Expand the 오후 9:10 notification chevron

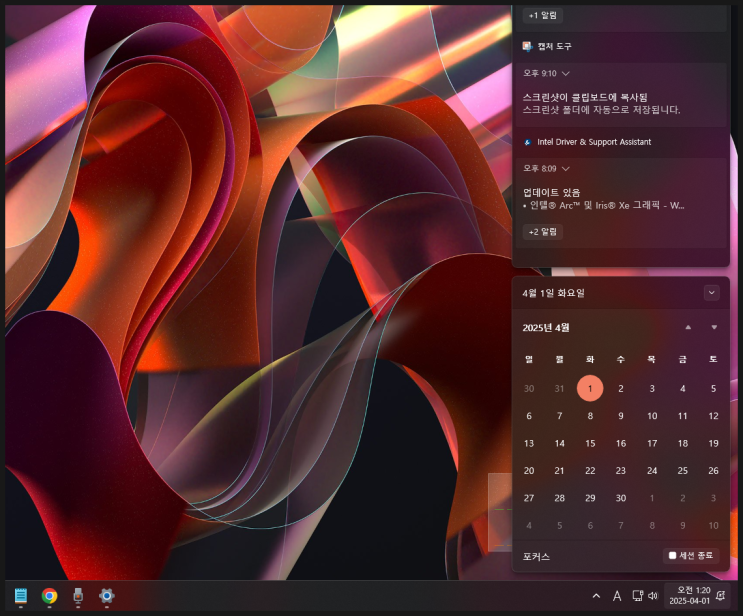[565, 73]
